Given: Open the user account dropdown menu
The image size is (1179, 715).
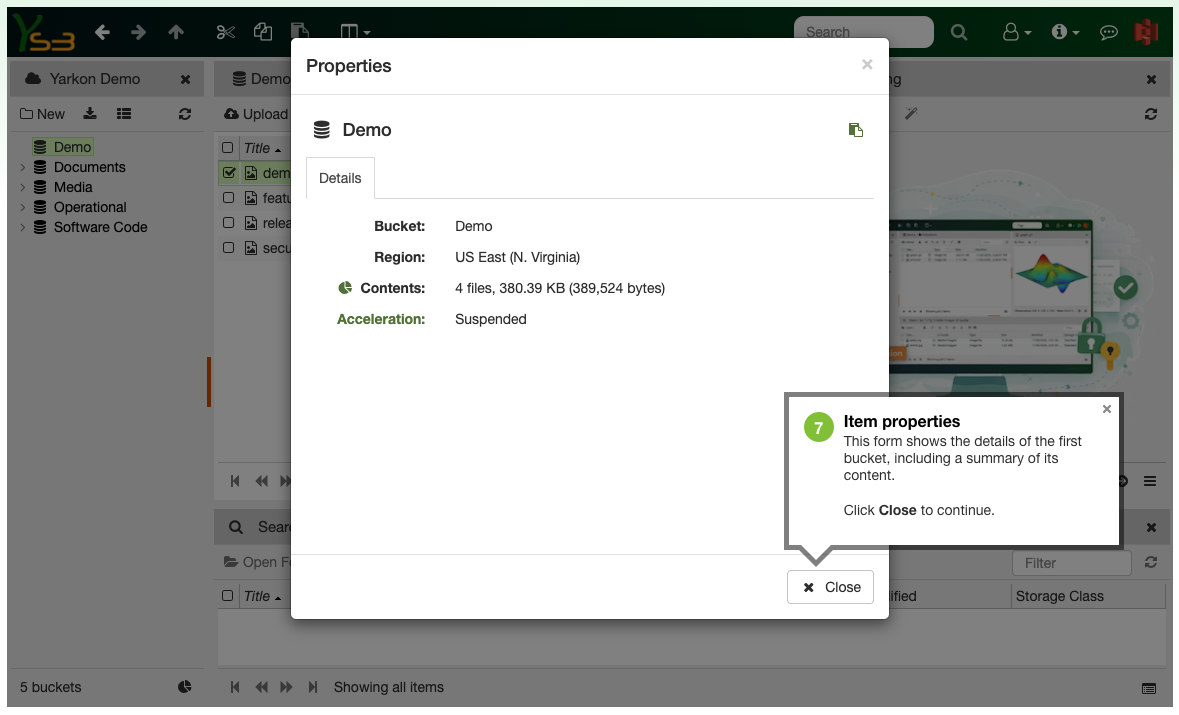Looking at the screenshot, I should click(x=1017, y=32).
